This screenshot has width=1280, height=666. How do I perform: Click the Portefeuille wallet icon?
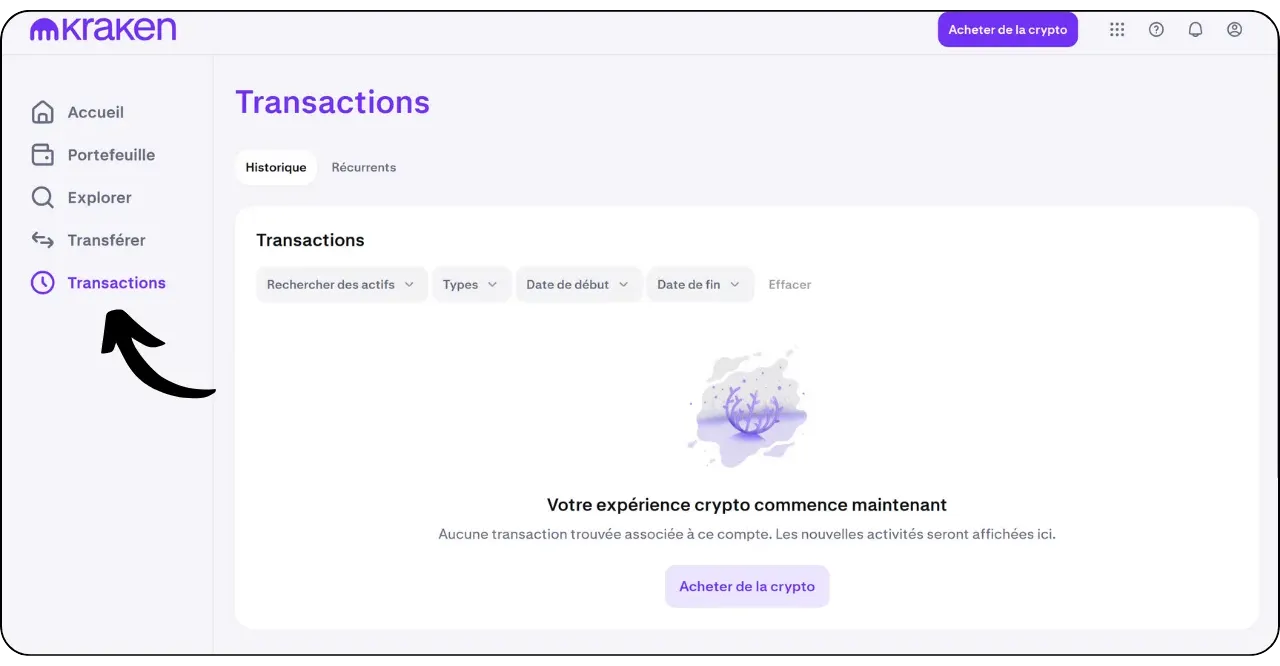click(x=43, y=155)
